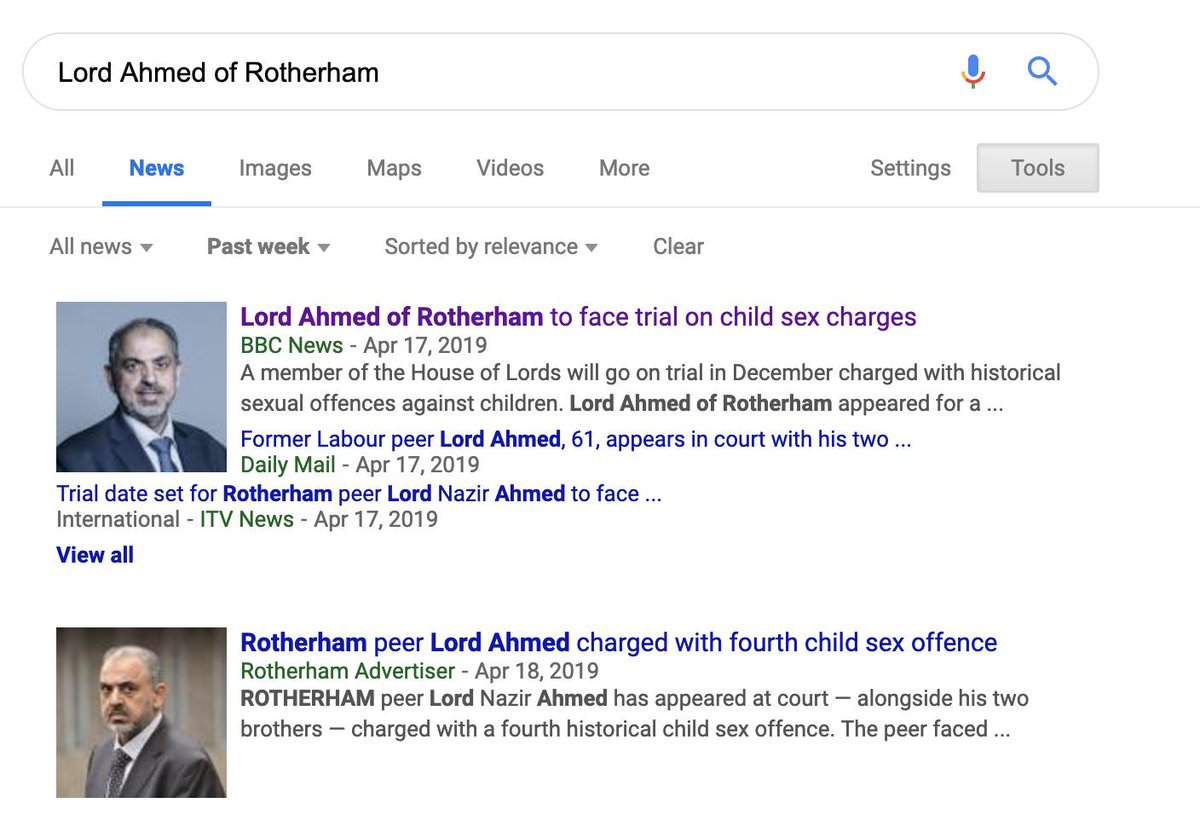Viewport: 1200px width, 832px height.
Task: Open Rotherham Advertiser fourth offence headline
Action: click(619, 642)
